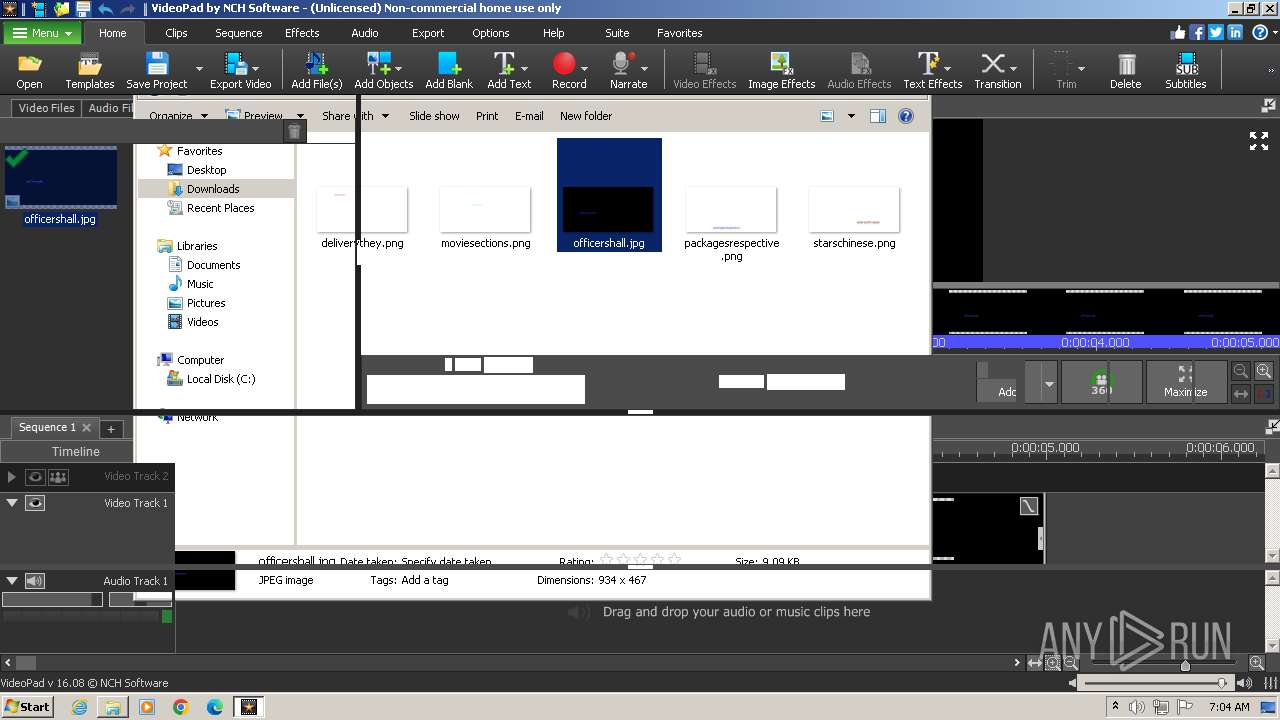This screenshot has width=1280, height=720.
Task: Open Save Project dropdown arrow
Action: click(199, 70)
